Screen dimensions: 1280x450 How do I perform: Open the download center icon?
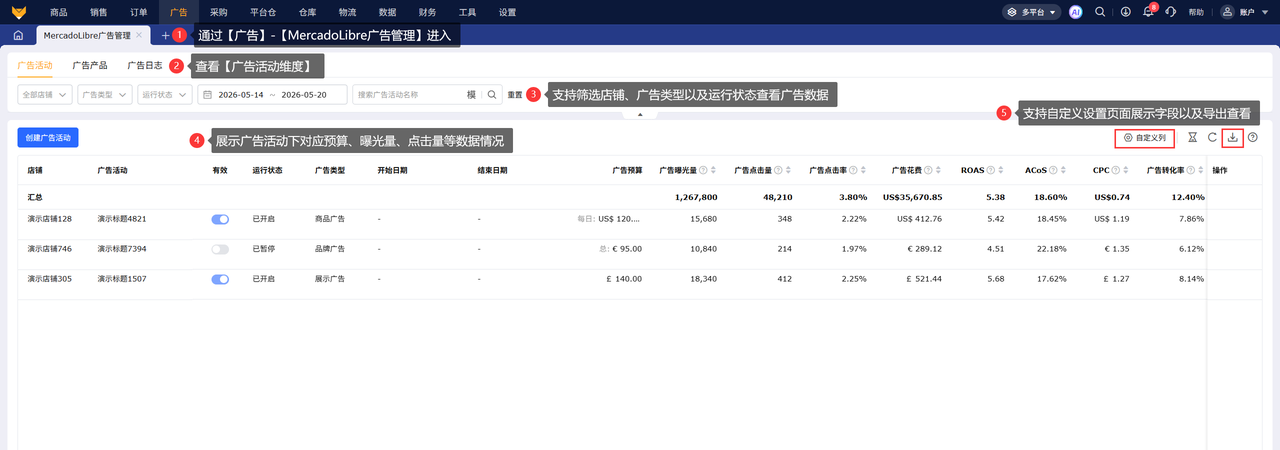point(1125,12)
